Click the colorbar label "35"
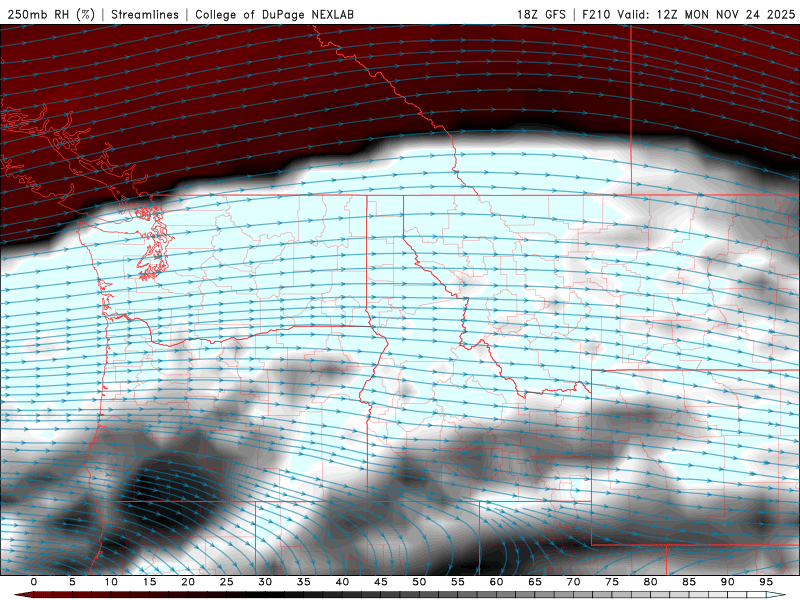The image size is (800, 600). click(x=304, y=582)
